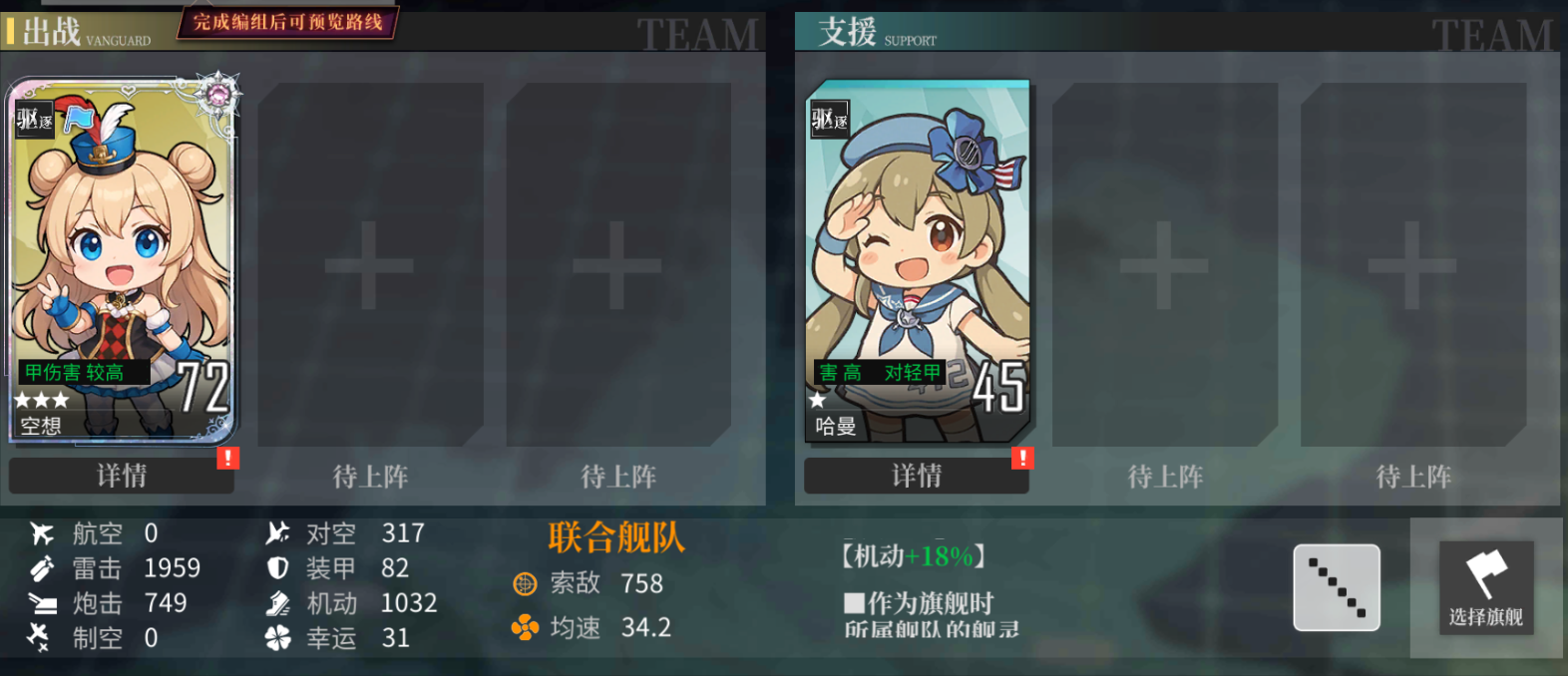Click the 幸运 clover stat icon
Viewport: 1568px width, 676px height.
point(278,638)
